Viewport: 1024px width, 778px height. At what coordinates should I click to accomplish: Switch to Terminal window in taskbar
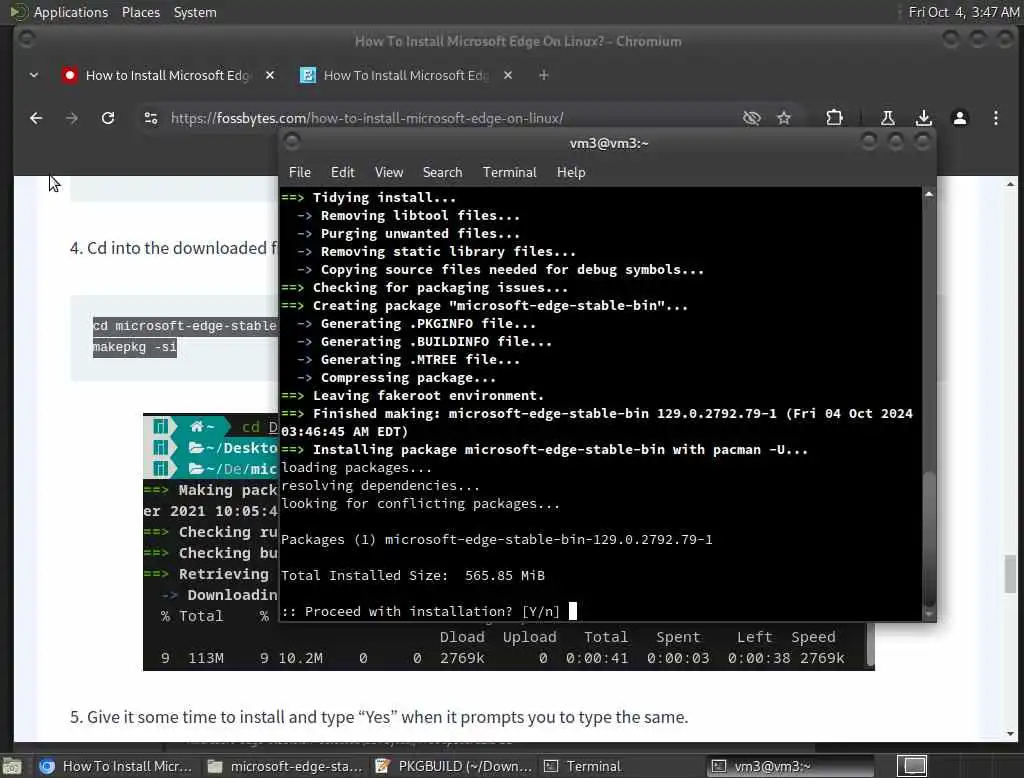[x=622, y=766]
